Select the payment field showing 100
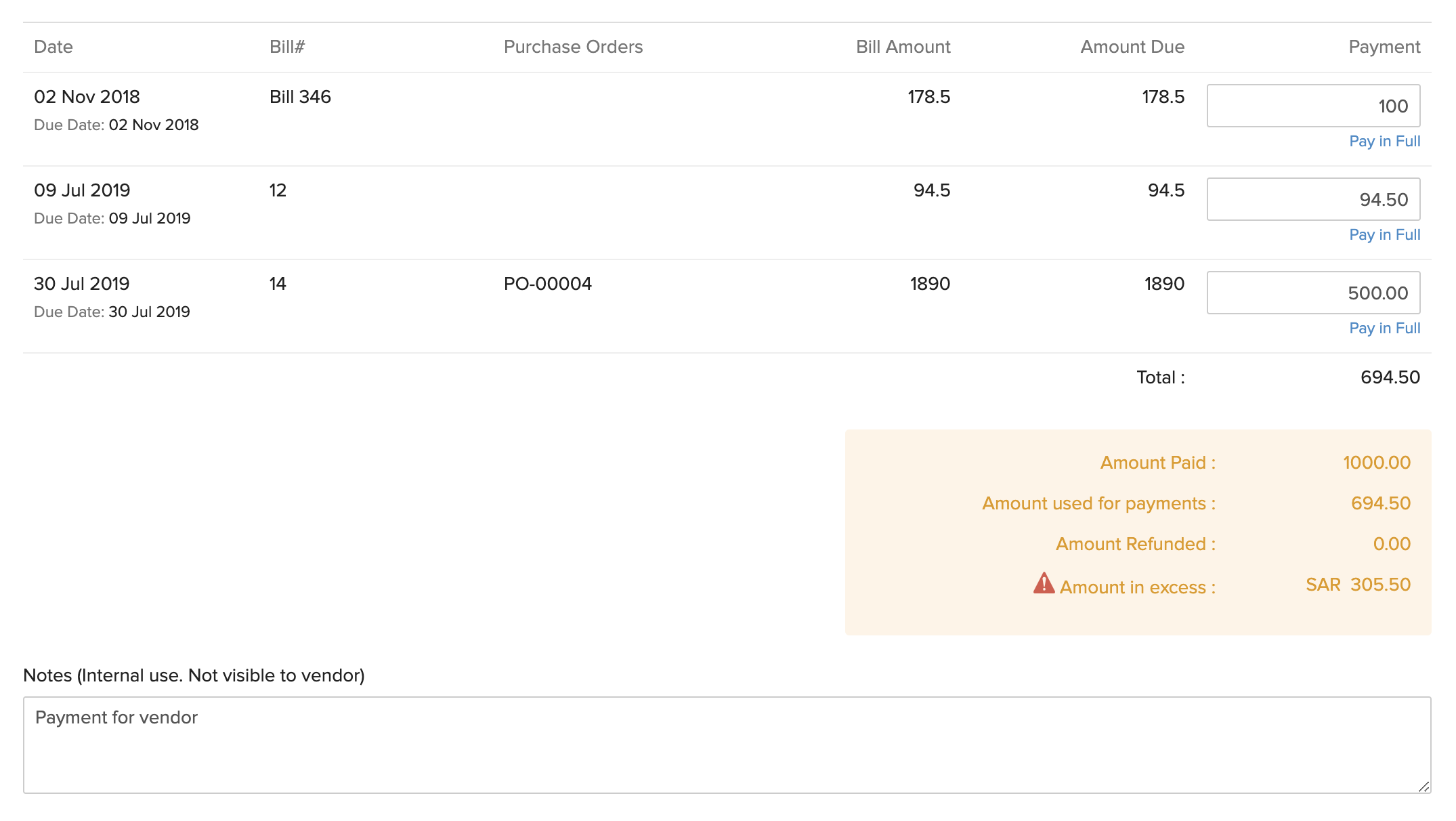Viewport: 1456px width, 821px height. click(1313, 106)
